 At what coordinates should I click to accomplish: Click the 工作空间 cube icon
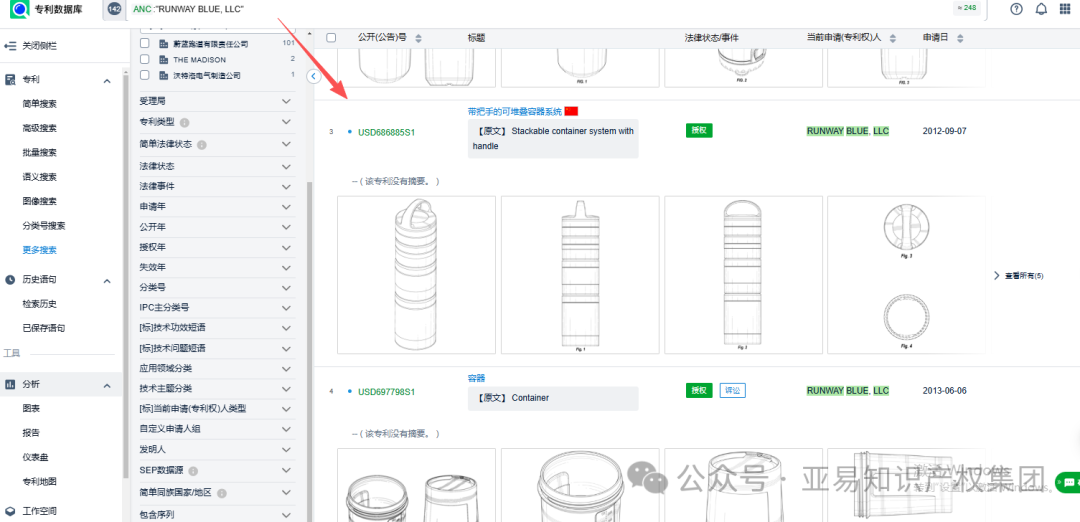(x=10, y=511)
